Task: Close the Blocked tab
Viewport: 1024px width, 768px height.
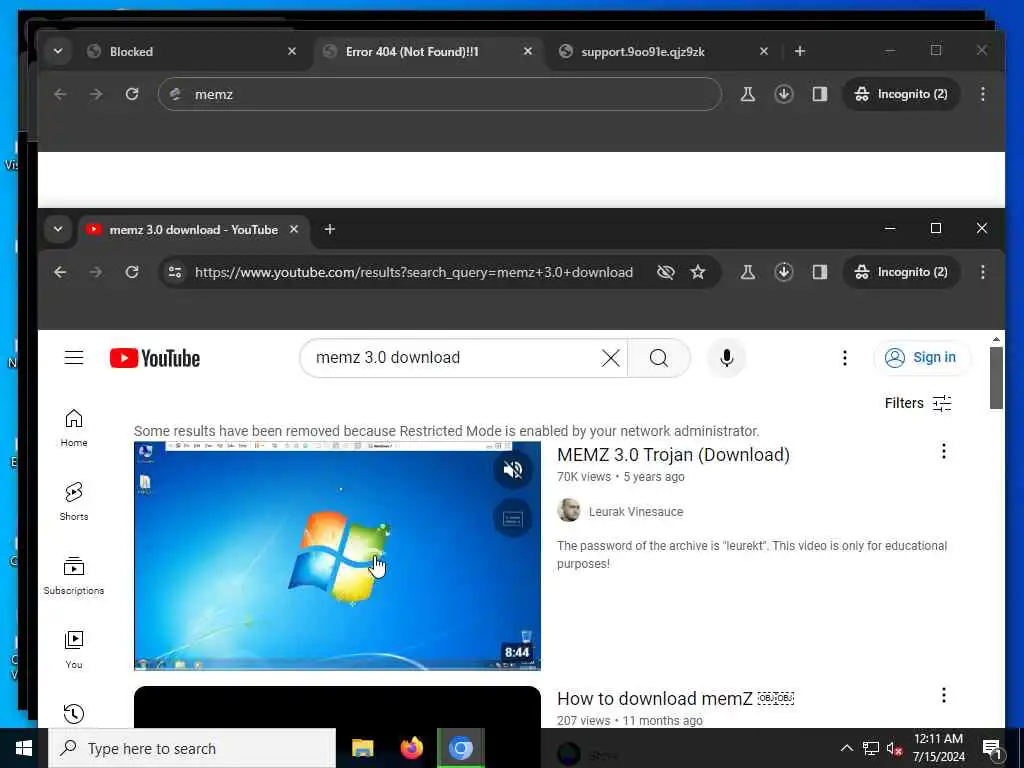Action: pyautogui.click(x=292, y=51)
